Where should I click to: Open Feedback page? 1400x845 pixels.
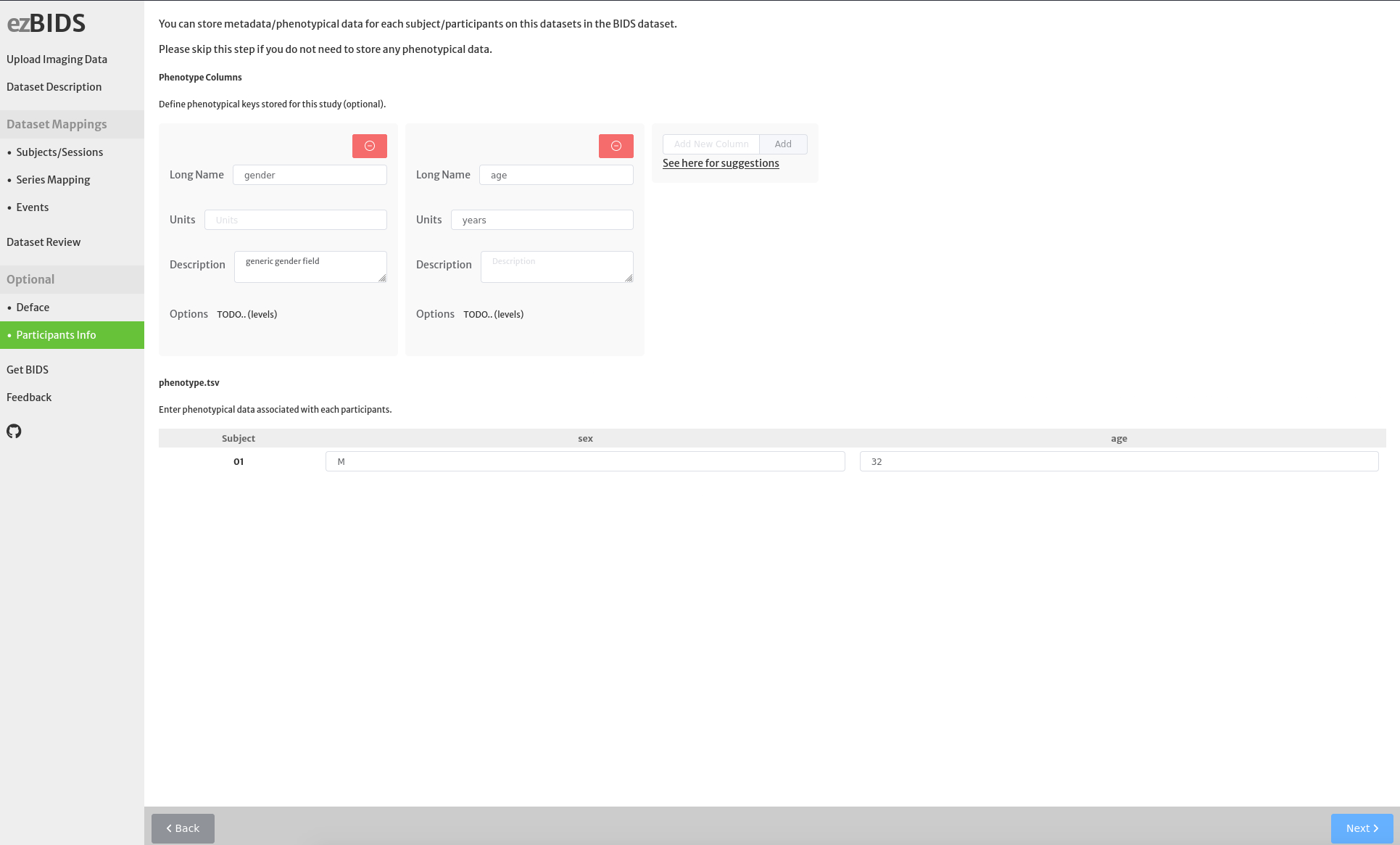[x=29, y=397]
